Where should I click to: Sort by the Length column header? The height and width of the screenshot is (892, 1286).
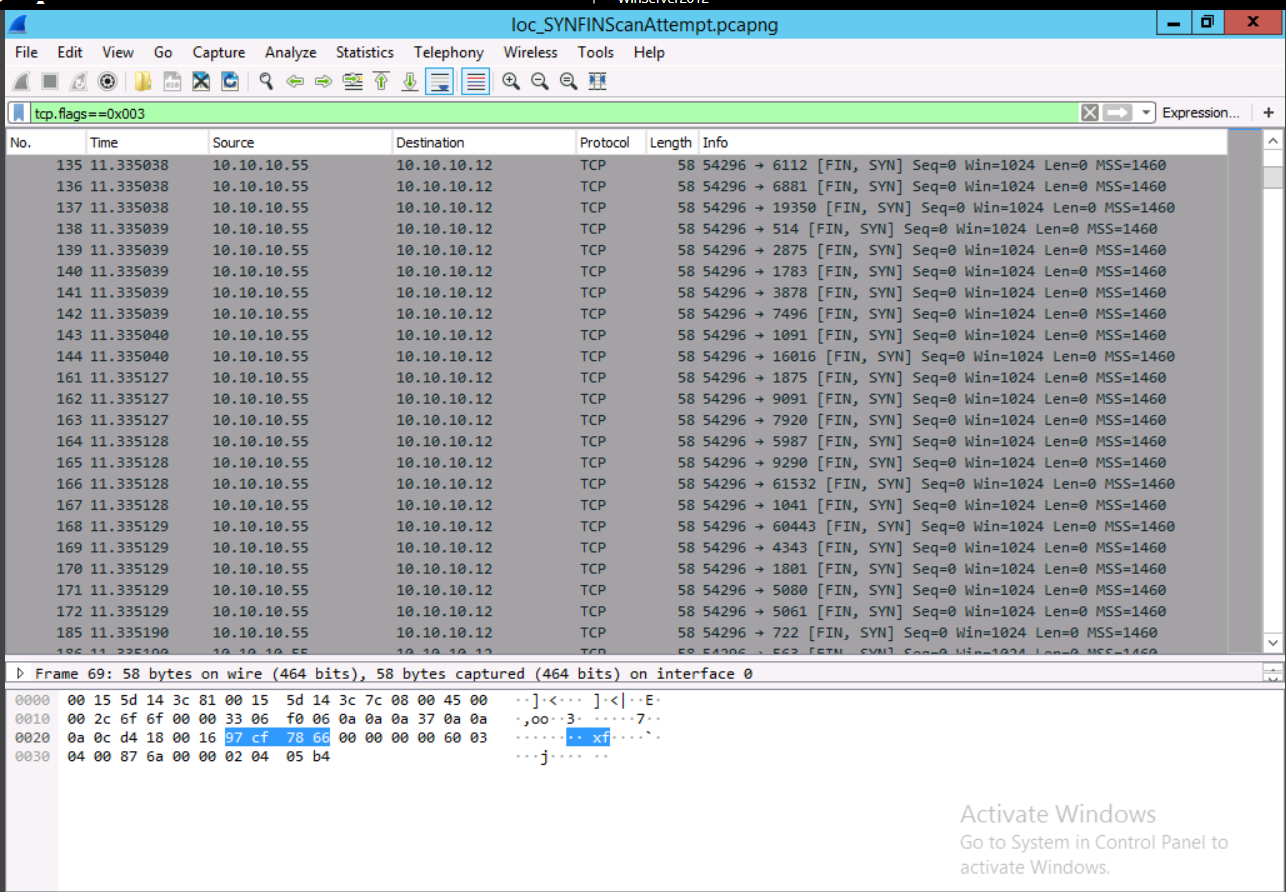(672, 142)
